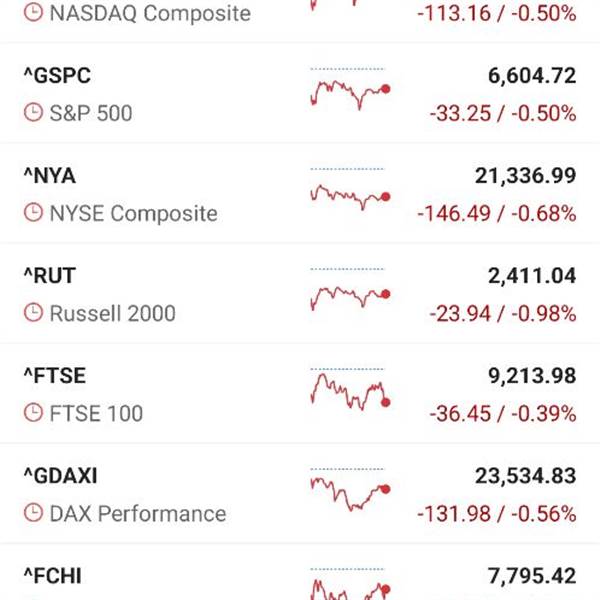Tap the ^RUT ticker symbol
The height and width of the screenshot is (600, 600).
(x=49, y=276)
